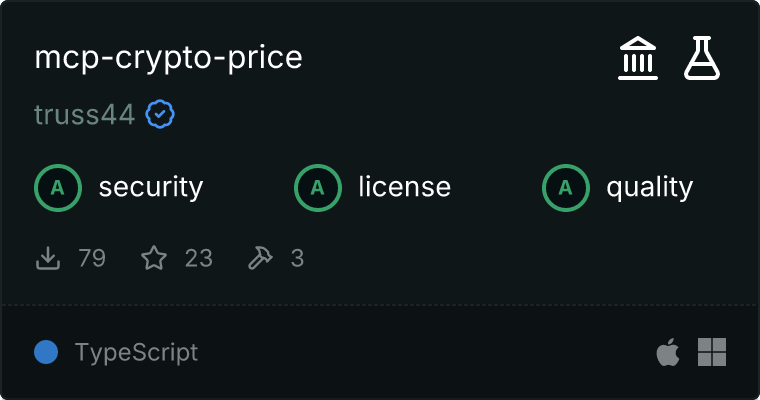
Task: Click the official bank building icon
Action: pos(638,59)
